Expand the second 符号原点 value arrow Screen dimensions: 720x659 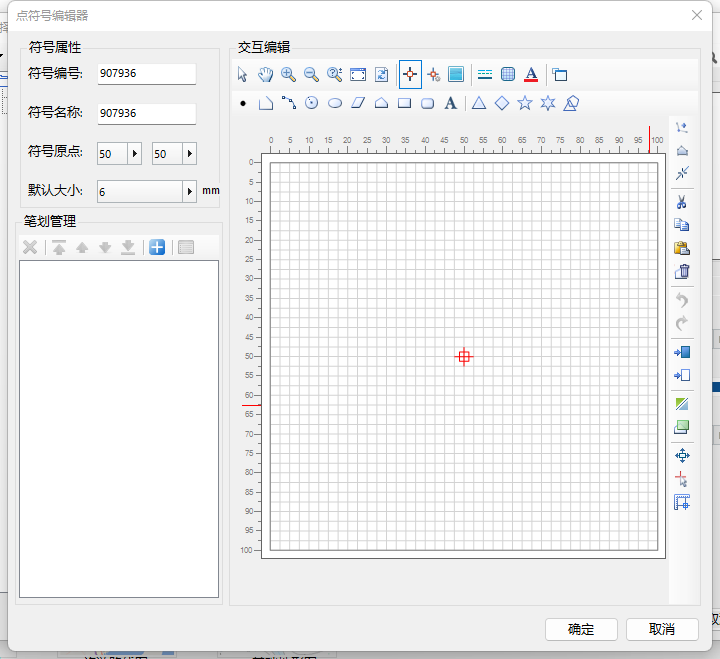coord(190,153)
